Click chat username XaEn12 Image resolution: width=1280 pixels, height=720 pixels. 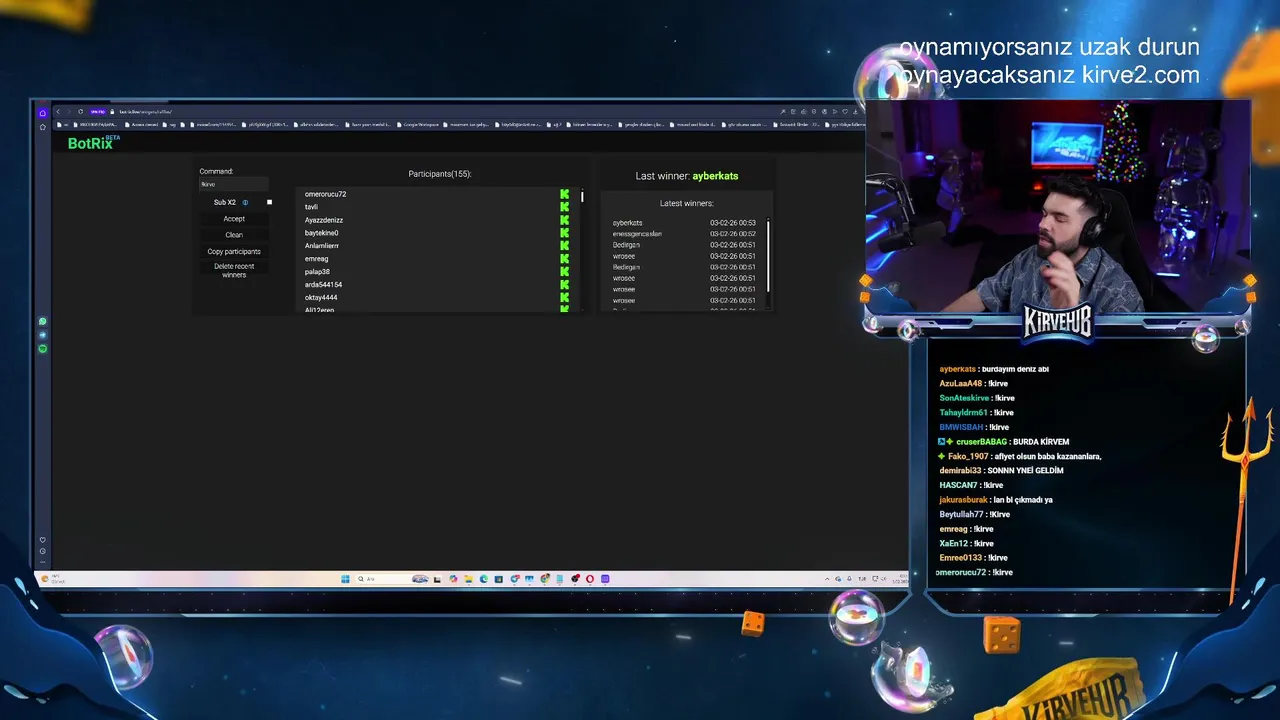[954, 543]
